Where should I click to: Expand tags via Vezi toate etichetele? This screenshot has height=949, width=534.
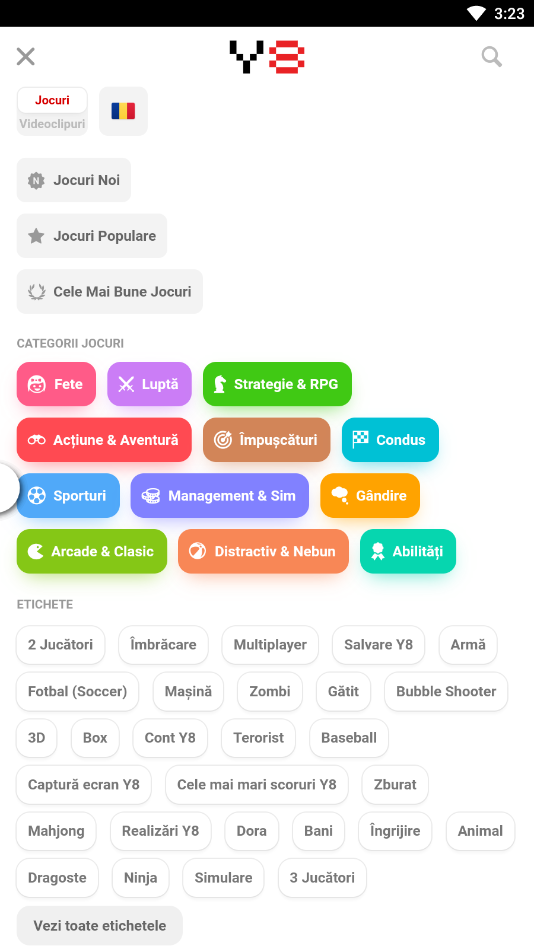[100, 926]
